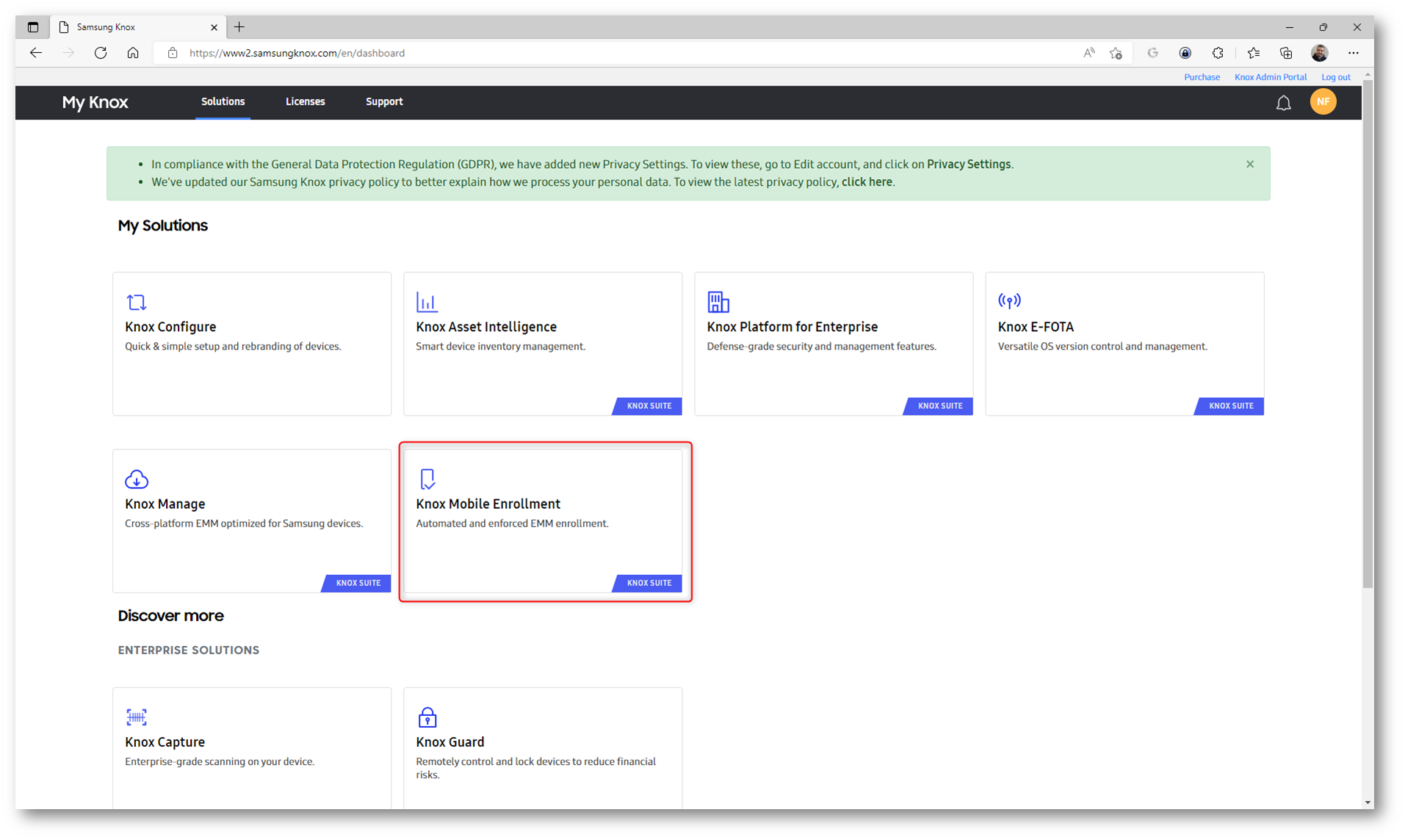Click the Log out link

tap(1335, 76)
